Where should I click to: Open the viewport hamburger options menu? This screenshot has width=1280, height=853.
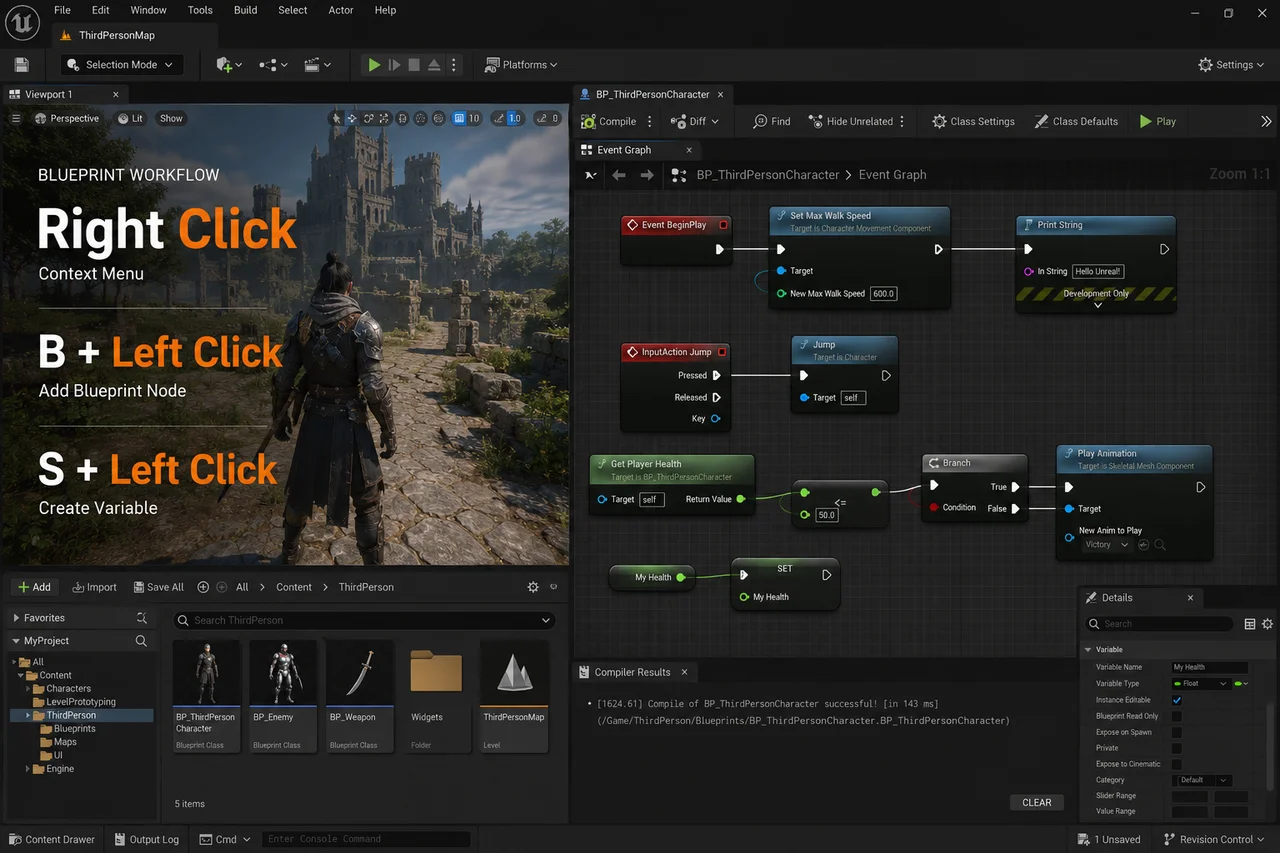tap(16, 118)
